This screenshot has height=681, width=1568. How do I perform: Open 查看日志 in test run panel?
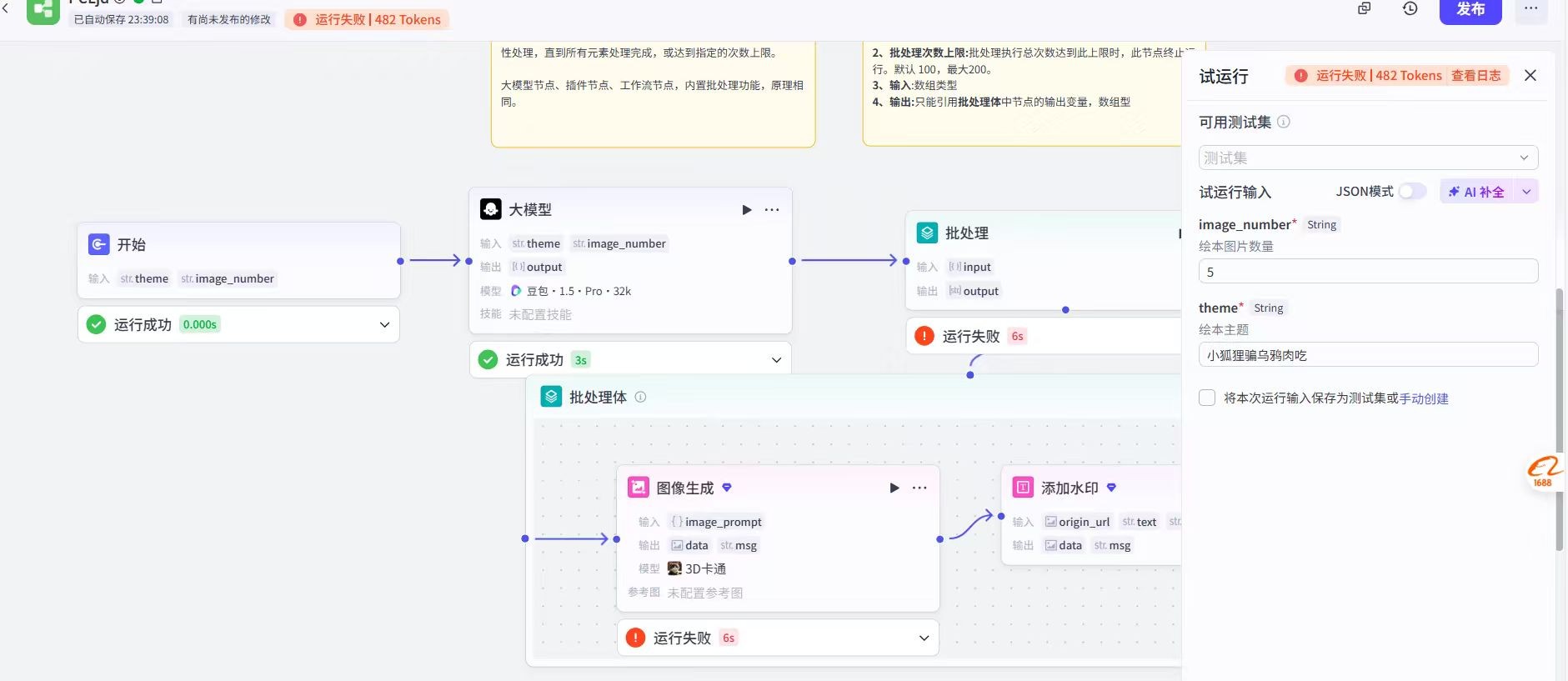pyautogui.click(x=1475, y=76)
